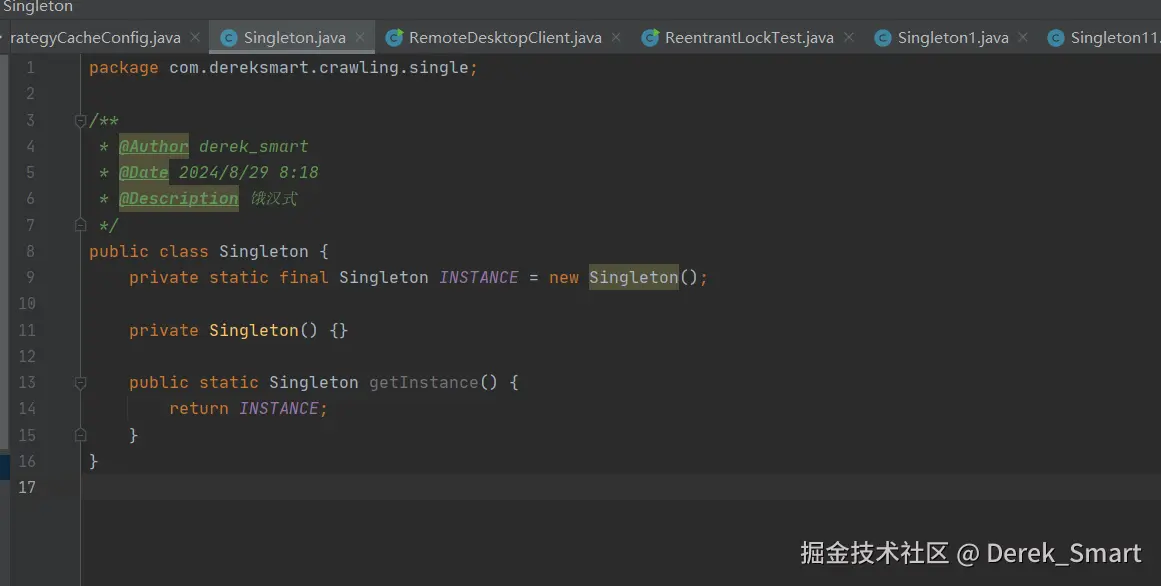Close the RemoteDesktopClient.java tab with its X icon

615,37
